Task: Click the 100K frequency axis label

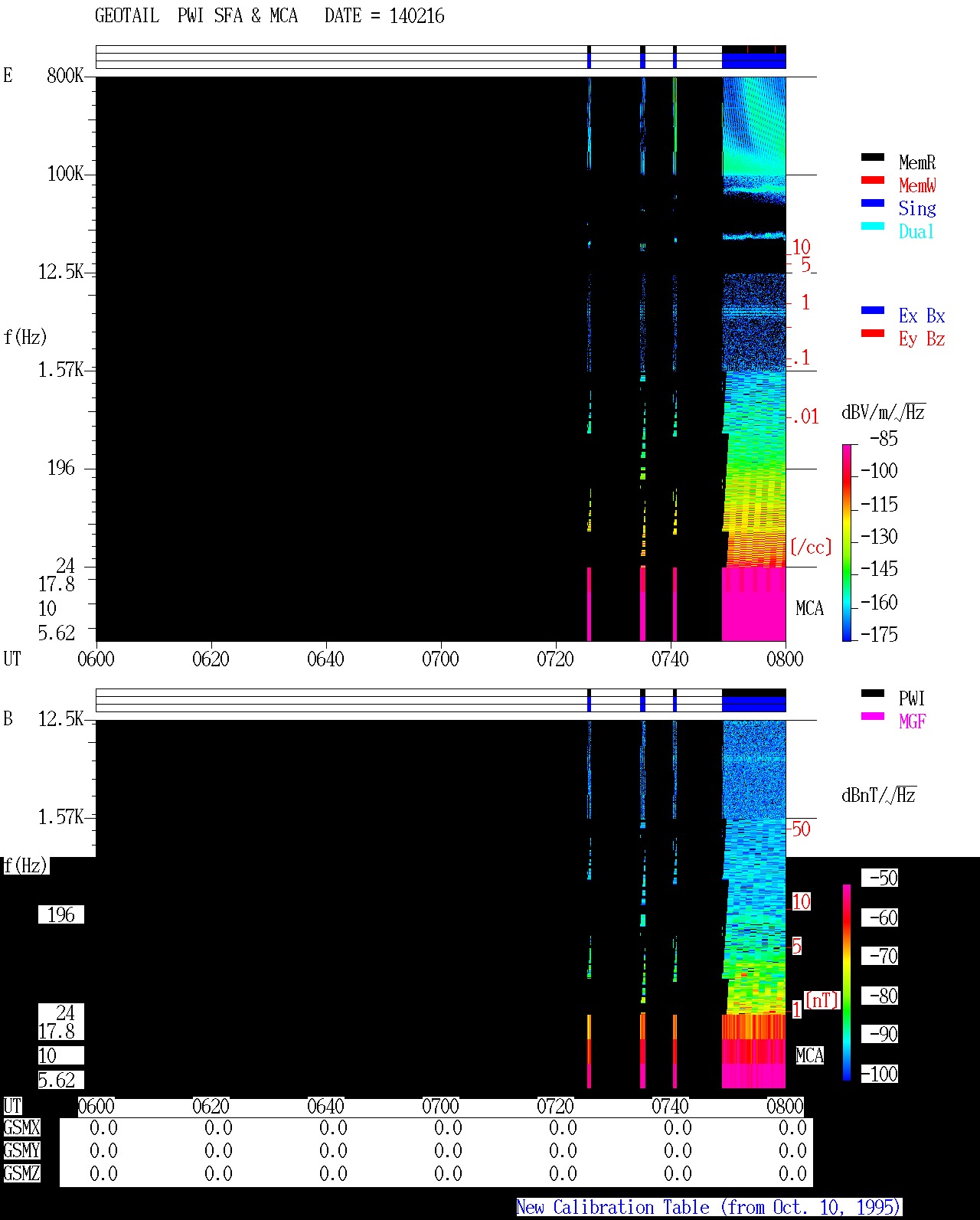Action: (65, 173)
